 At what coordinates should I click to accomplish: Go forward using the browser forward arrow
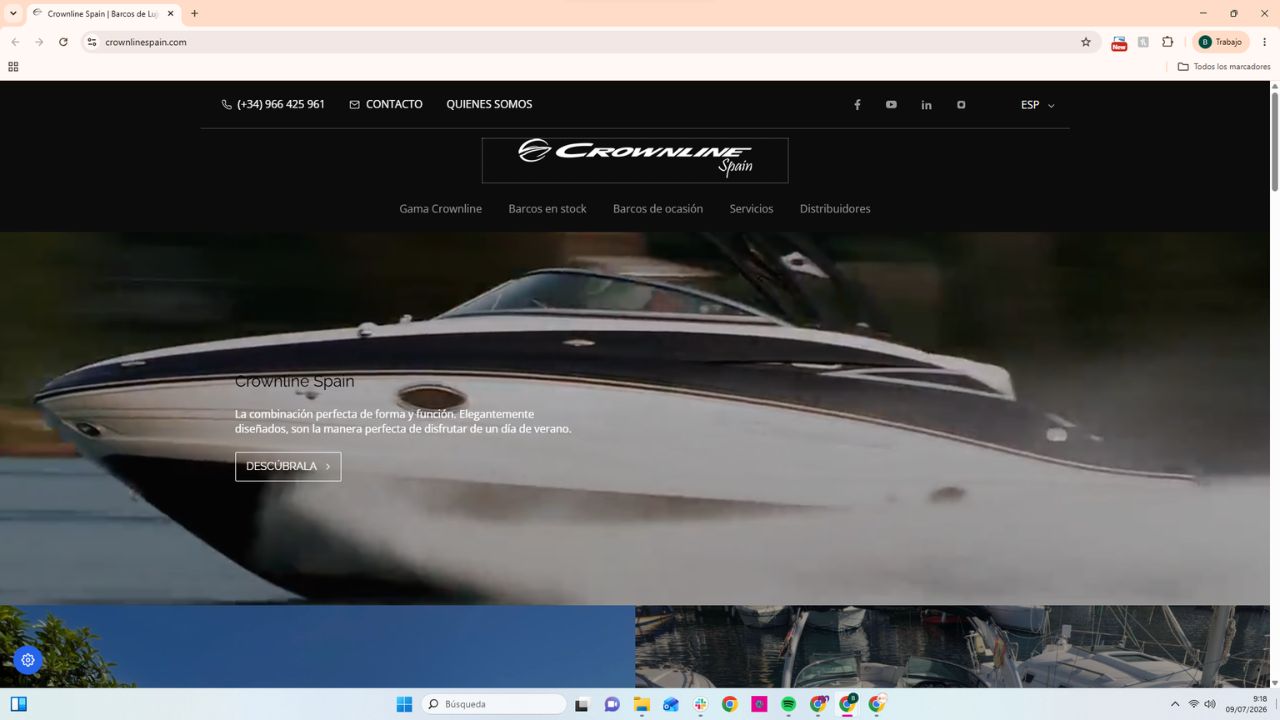pyautogui.click(x=39, y=42)
